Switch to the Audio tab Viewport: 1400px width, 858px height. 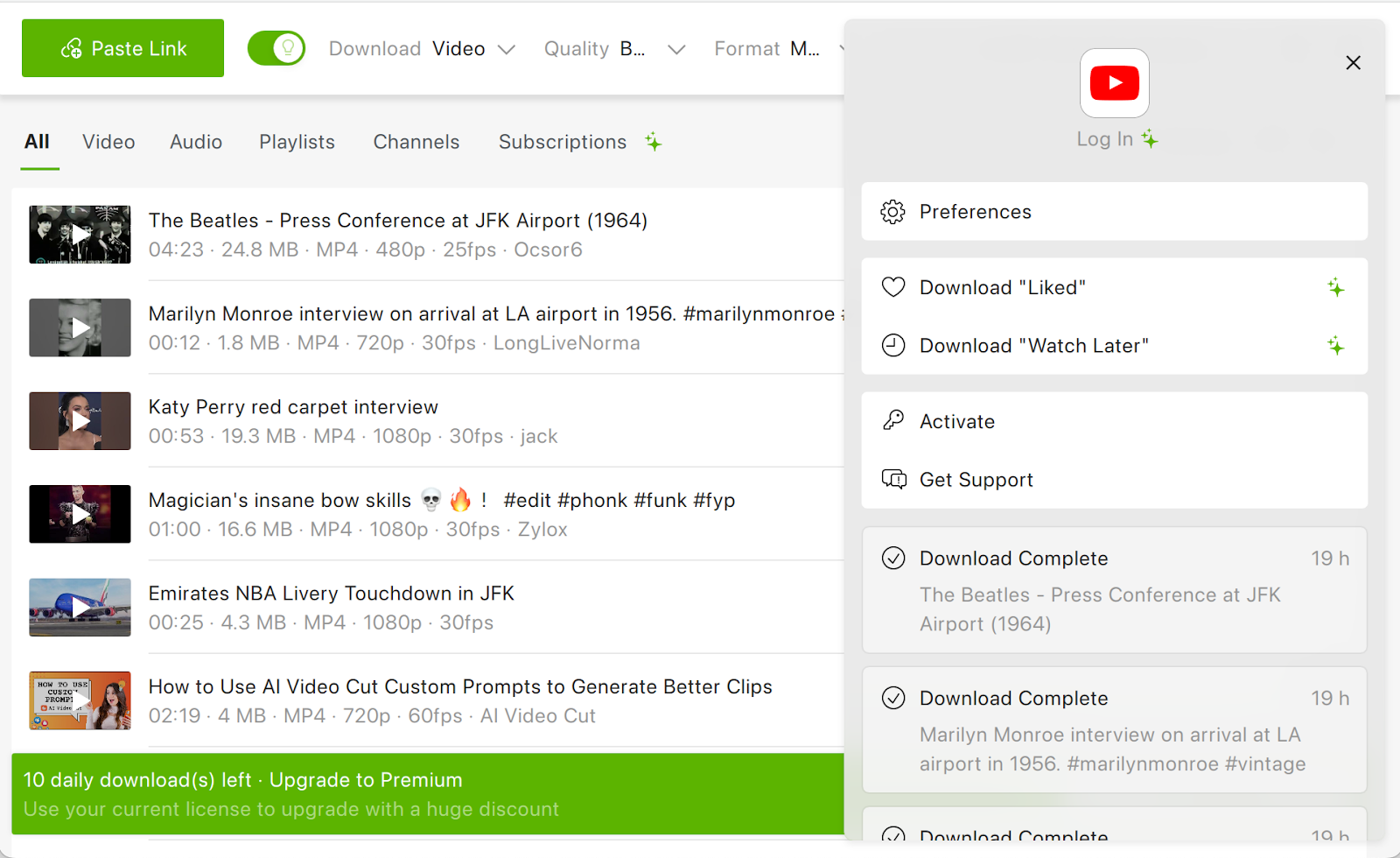point(196,142)
